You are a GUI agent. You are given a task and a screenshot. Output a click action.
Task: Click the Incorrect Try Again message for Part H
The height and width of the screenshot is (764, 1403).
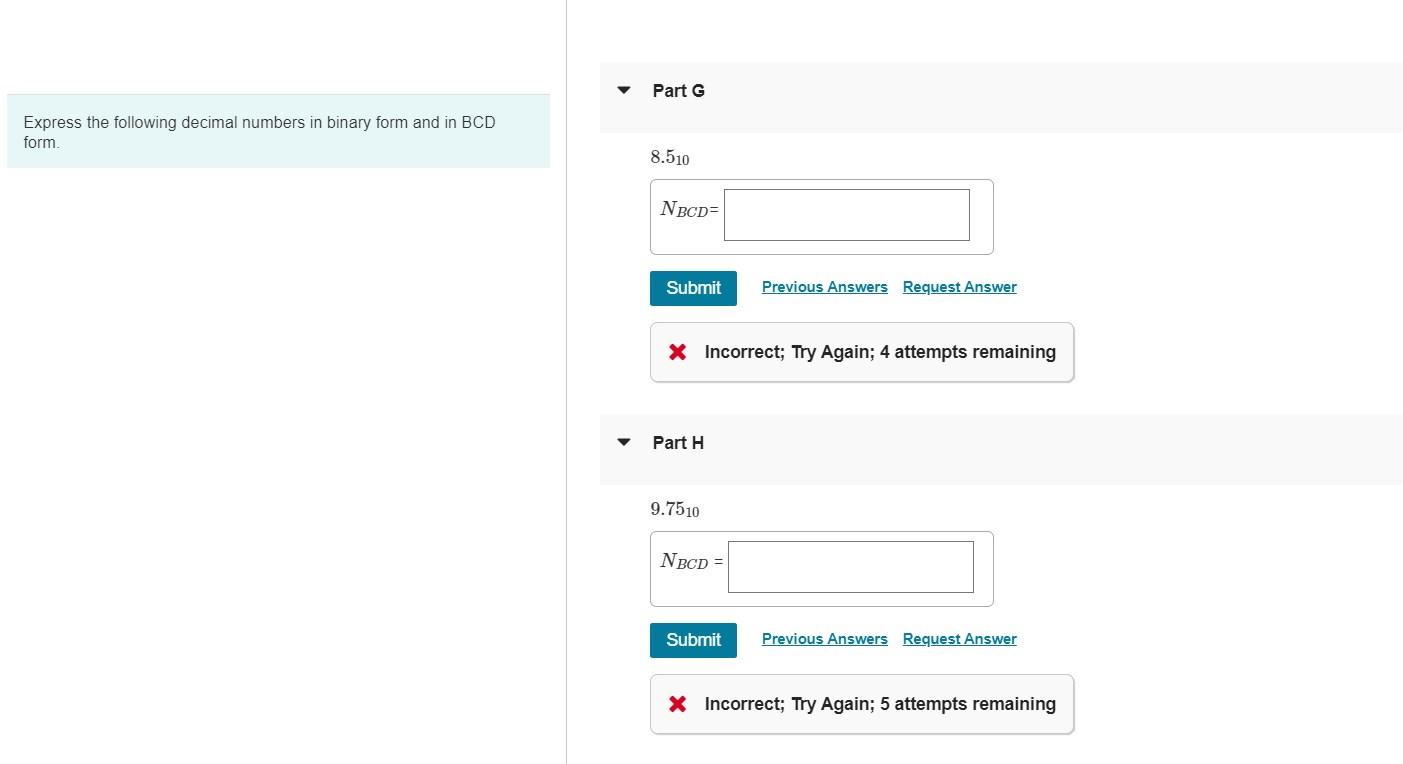tap(878, 703)
